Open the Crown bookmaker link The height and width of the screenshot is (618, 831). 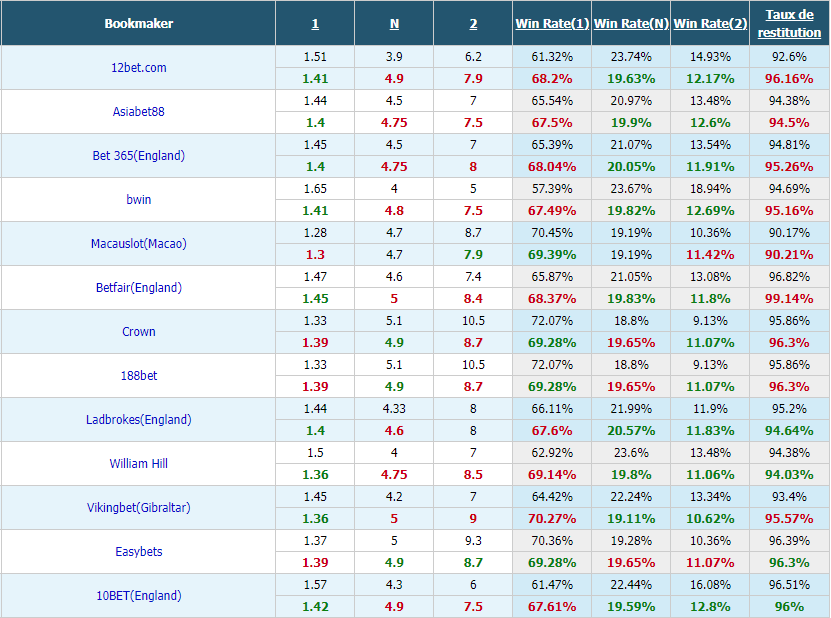pyautogui.click(x=138, y=332)
